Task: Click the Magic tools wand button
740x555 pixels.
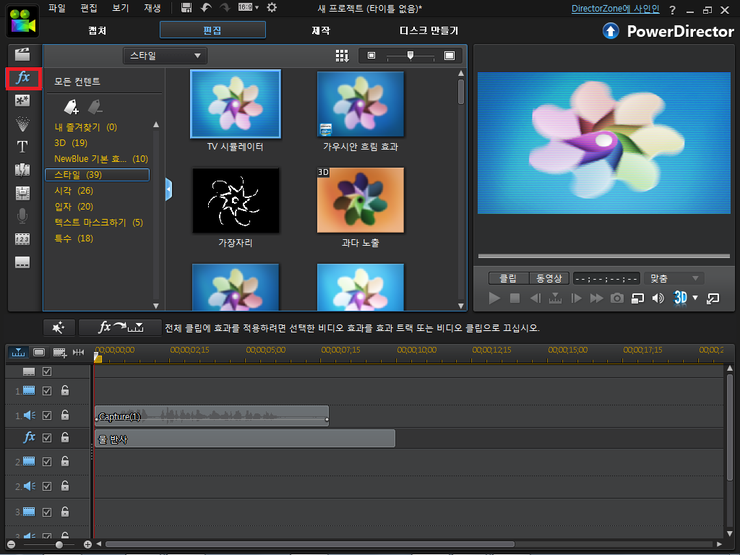Action: (59, 327)
